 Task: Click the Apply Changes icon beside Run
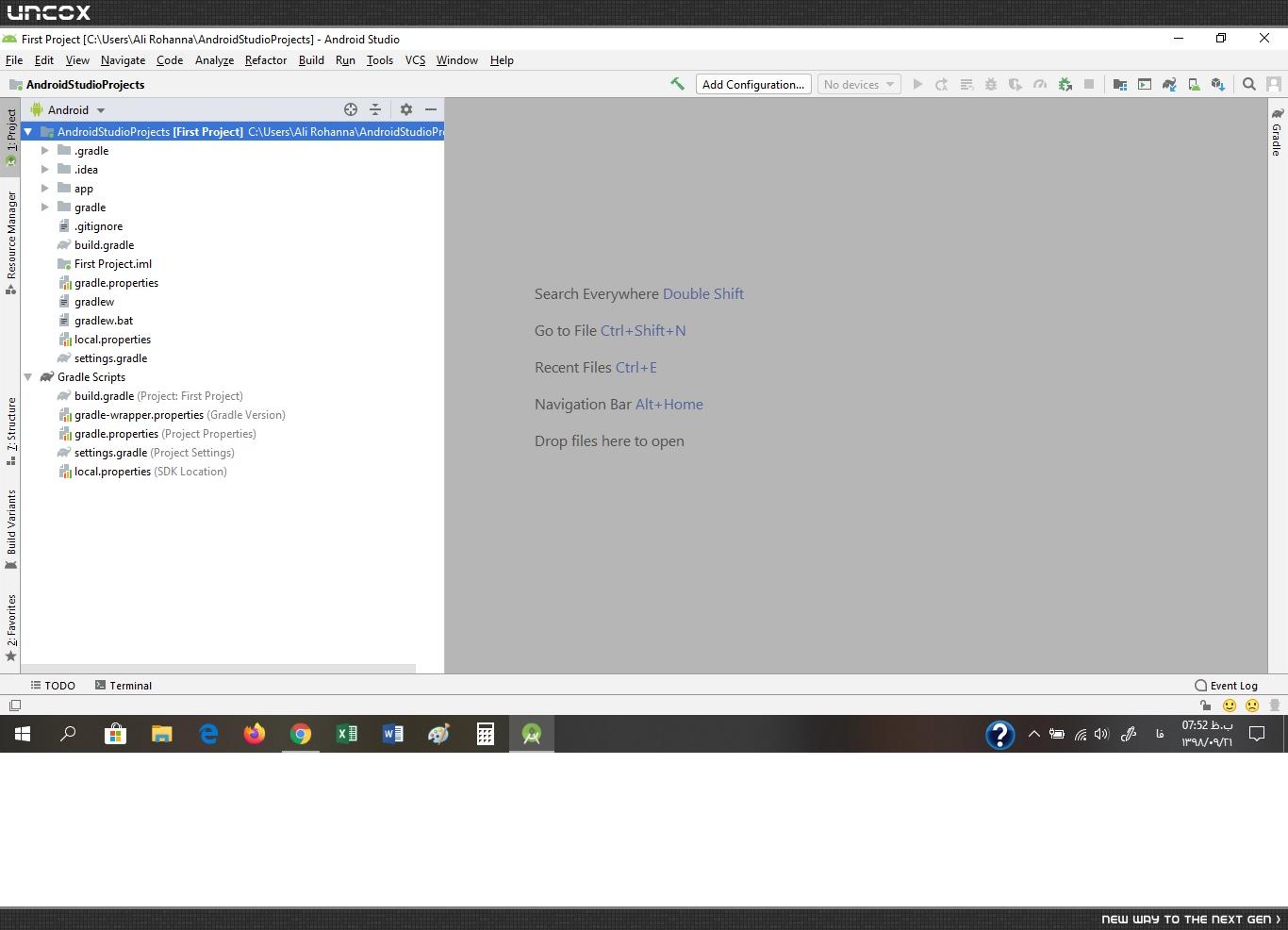pyautogui.click(x=942, y=84)
